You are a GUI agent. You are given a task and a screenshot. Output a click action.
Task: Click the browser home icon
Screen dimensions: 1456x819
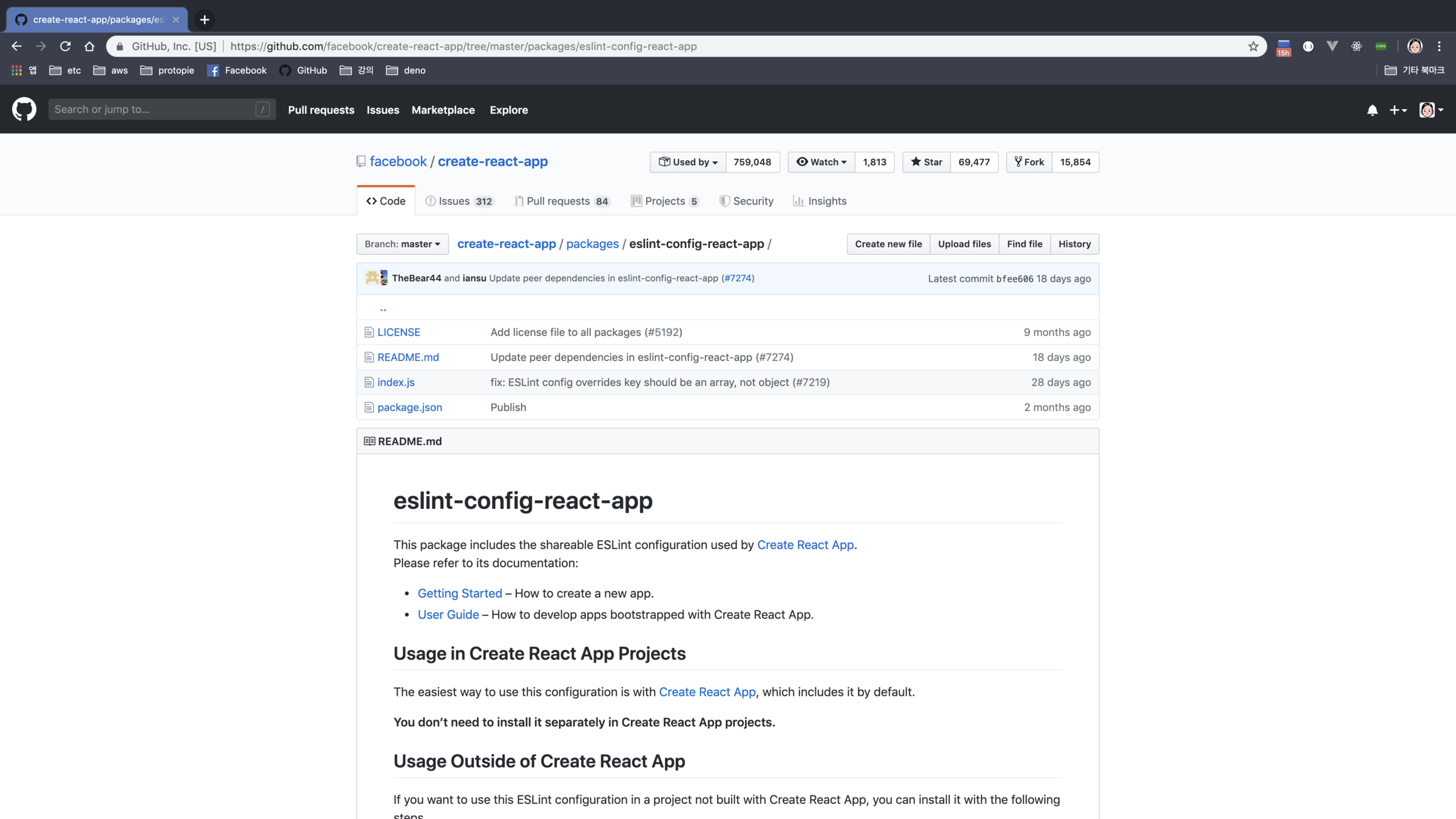click(x=90, y=46)
